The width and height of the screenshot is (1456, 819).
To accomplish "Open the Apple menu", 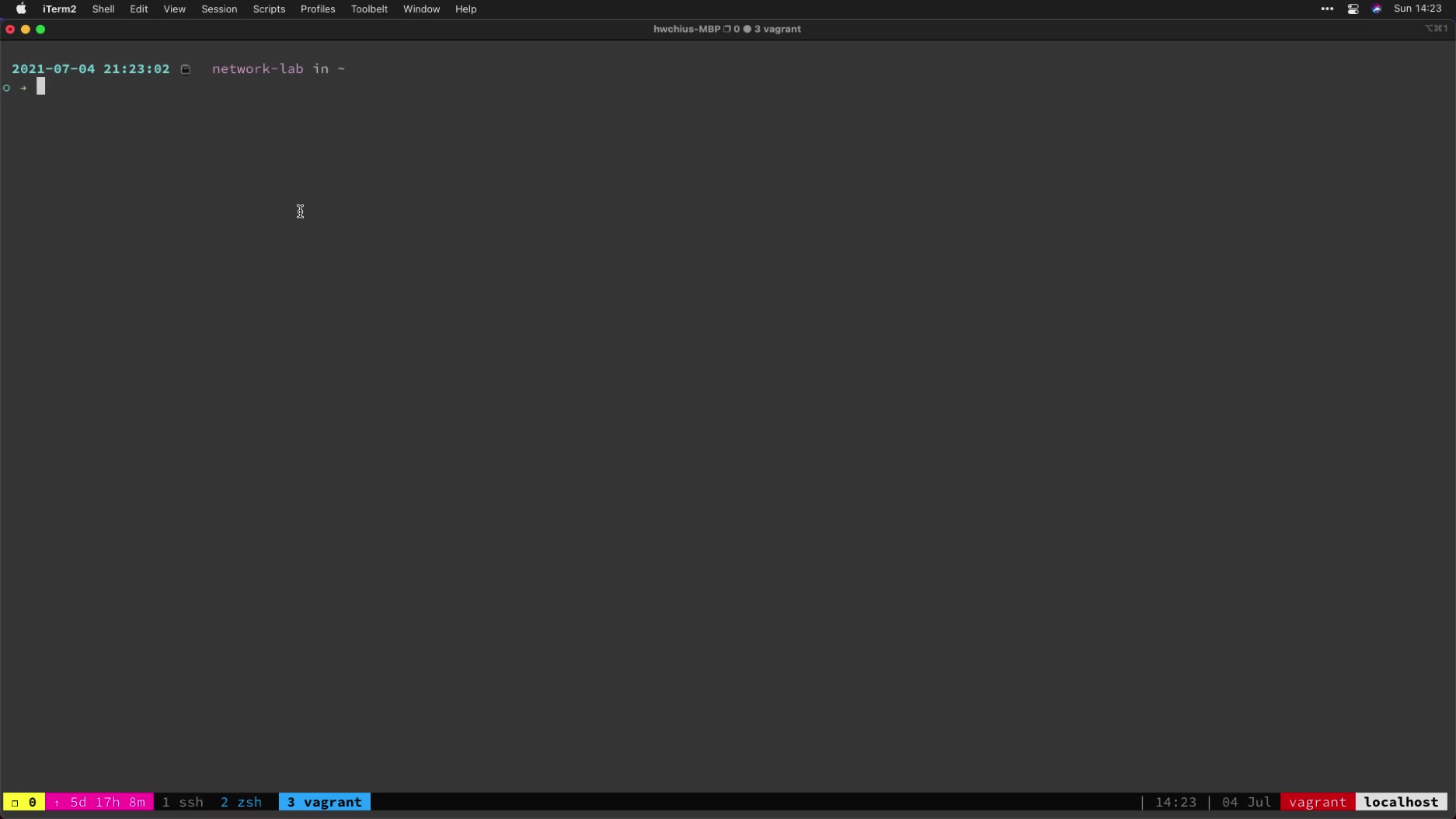I will tap(21, 9).
